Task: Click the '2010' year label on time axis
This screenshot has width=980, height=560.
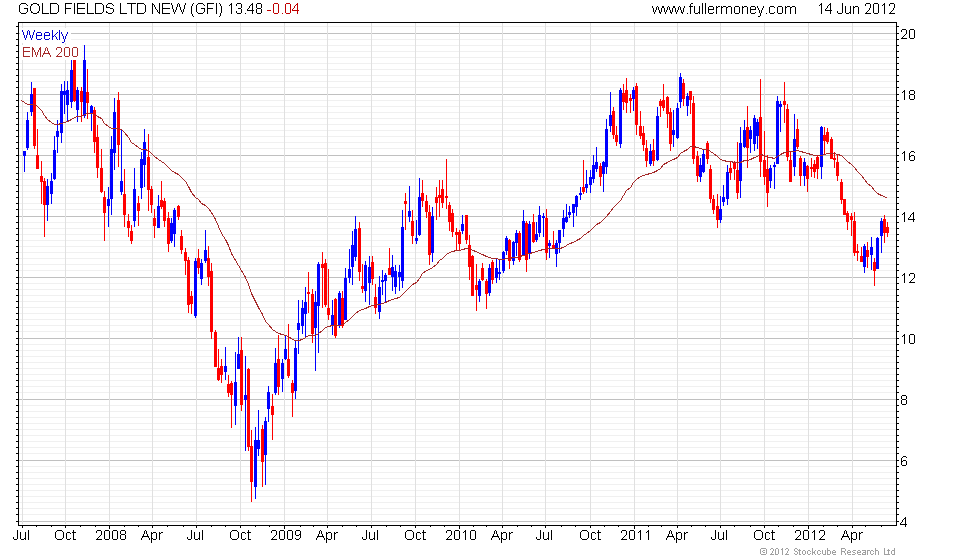Action: pyautogui.click(x=461, y=536)
